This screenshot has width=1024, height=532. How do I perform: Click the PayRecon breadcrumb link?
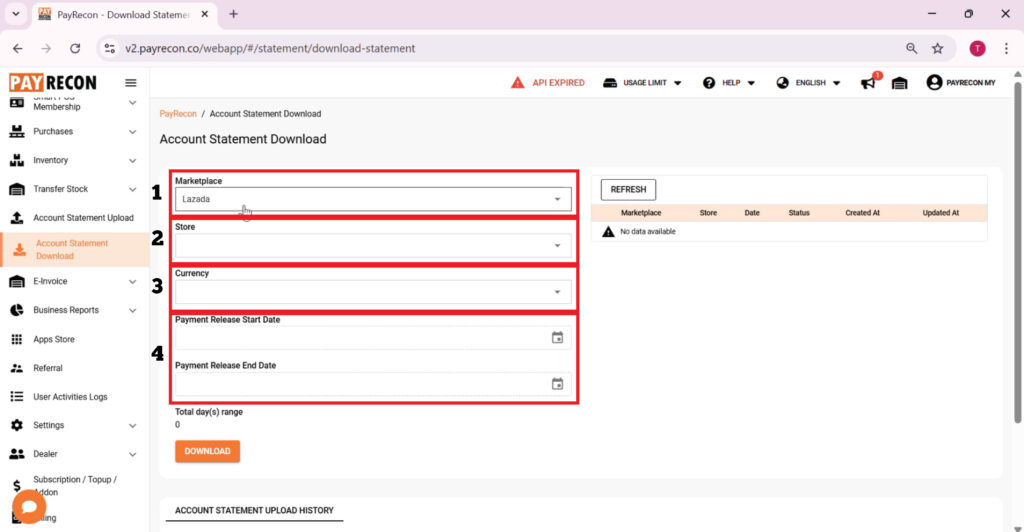[x=178, y=114]
